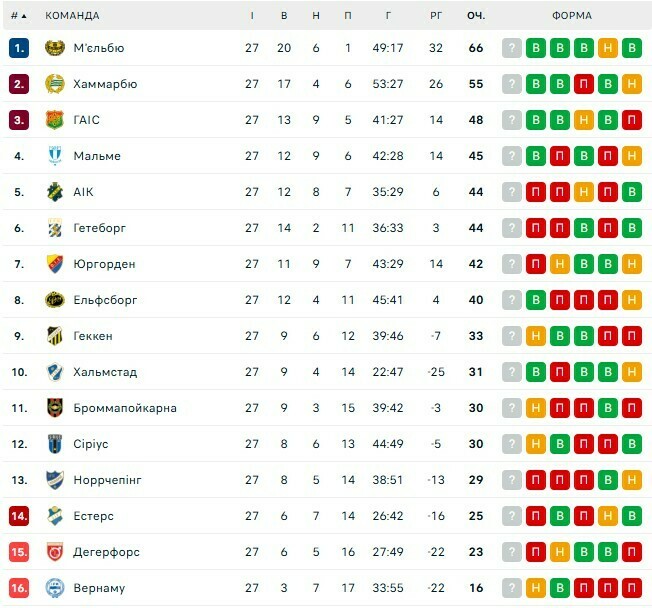Click М'єльбю's orange Н draw form badge

tap(608, 48)
